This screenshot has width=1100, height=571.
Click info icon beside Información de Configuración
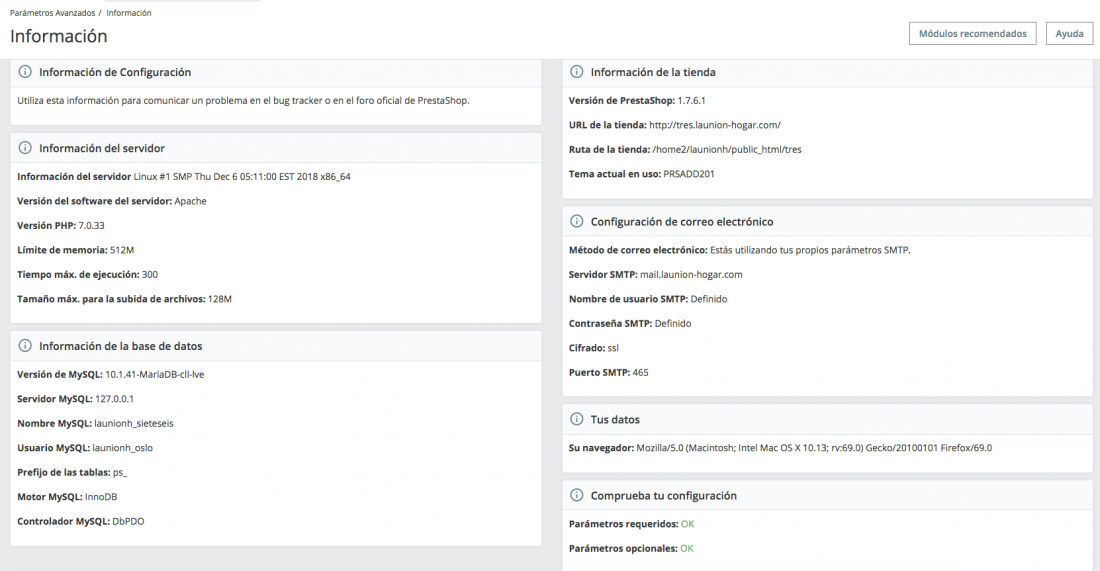point(25,72)
